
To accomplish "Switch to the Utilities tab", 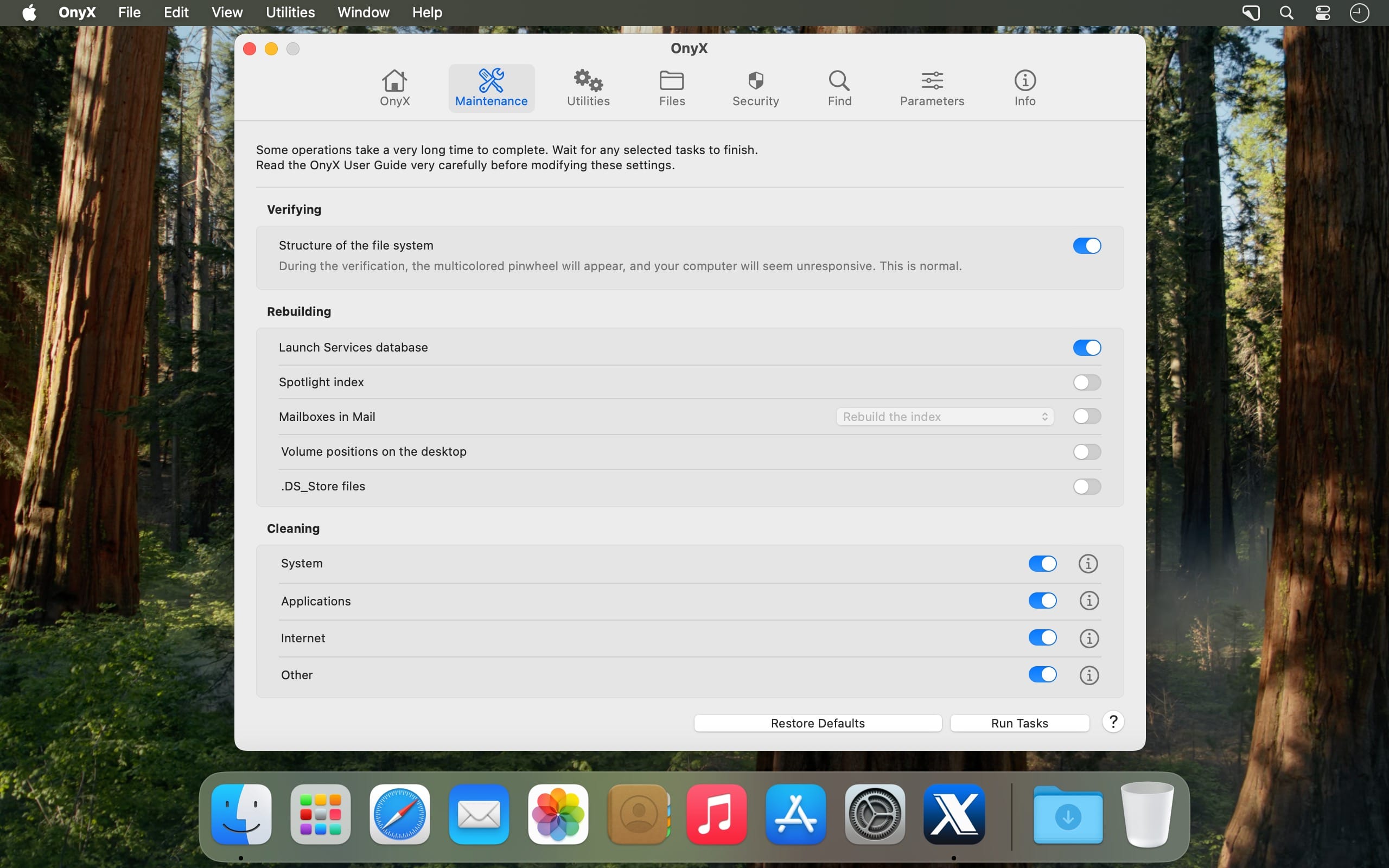I will (588, 88).
